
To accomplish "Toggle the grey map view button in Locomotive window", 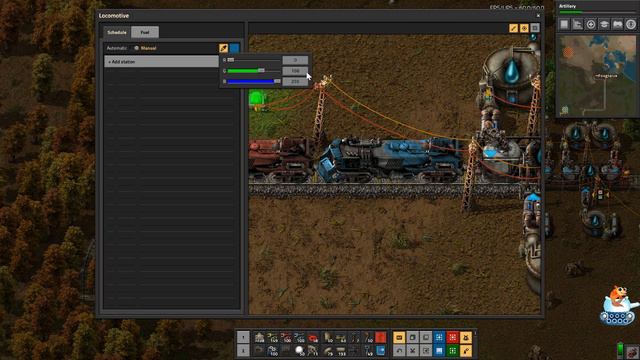I will point(535,28).
